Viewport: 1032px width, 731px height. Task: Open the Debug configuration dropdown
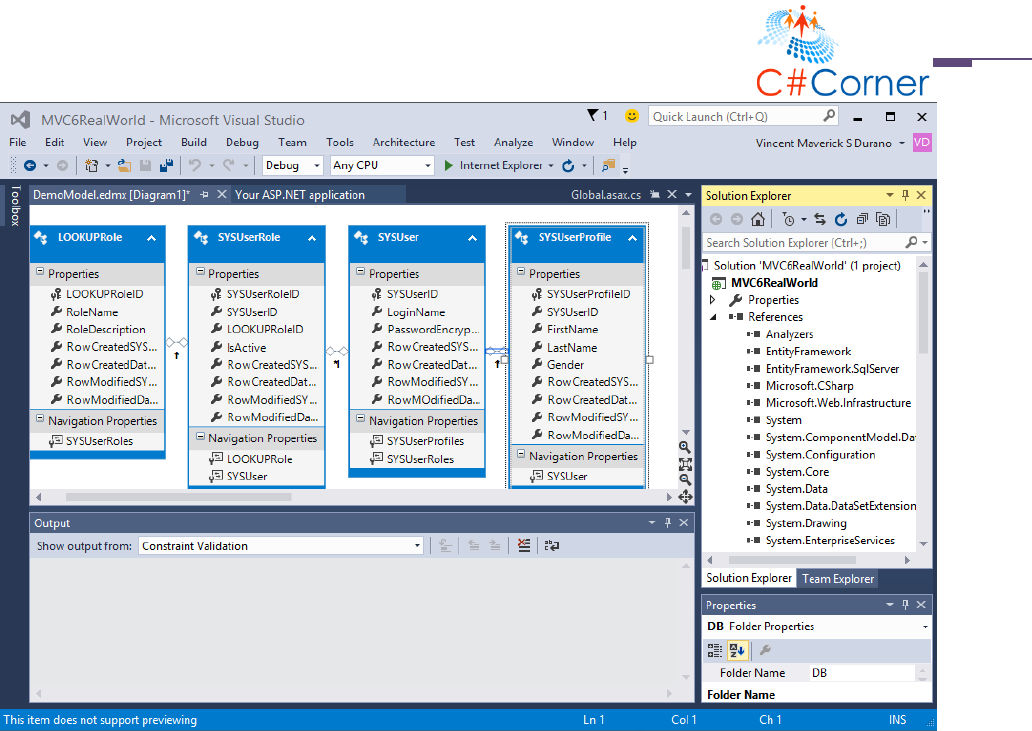coord(317,166)
